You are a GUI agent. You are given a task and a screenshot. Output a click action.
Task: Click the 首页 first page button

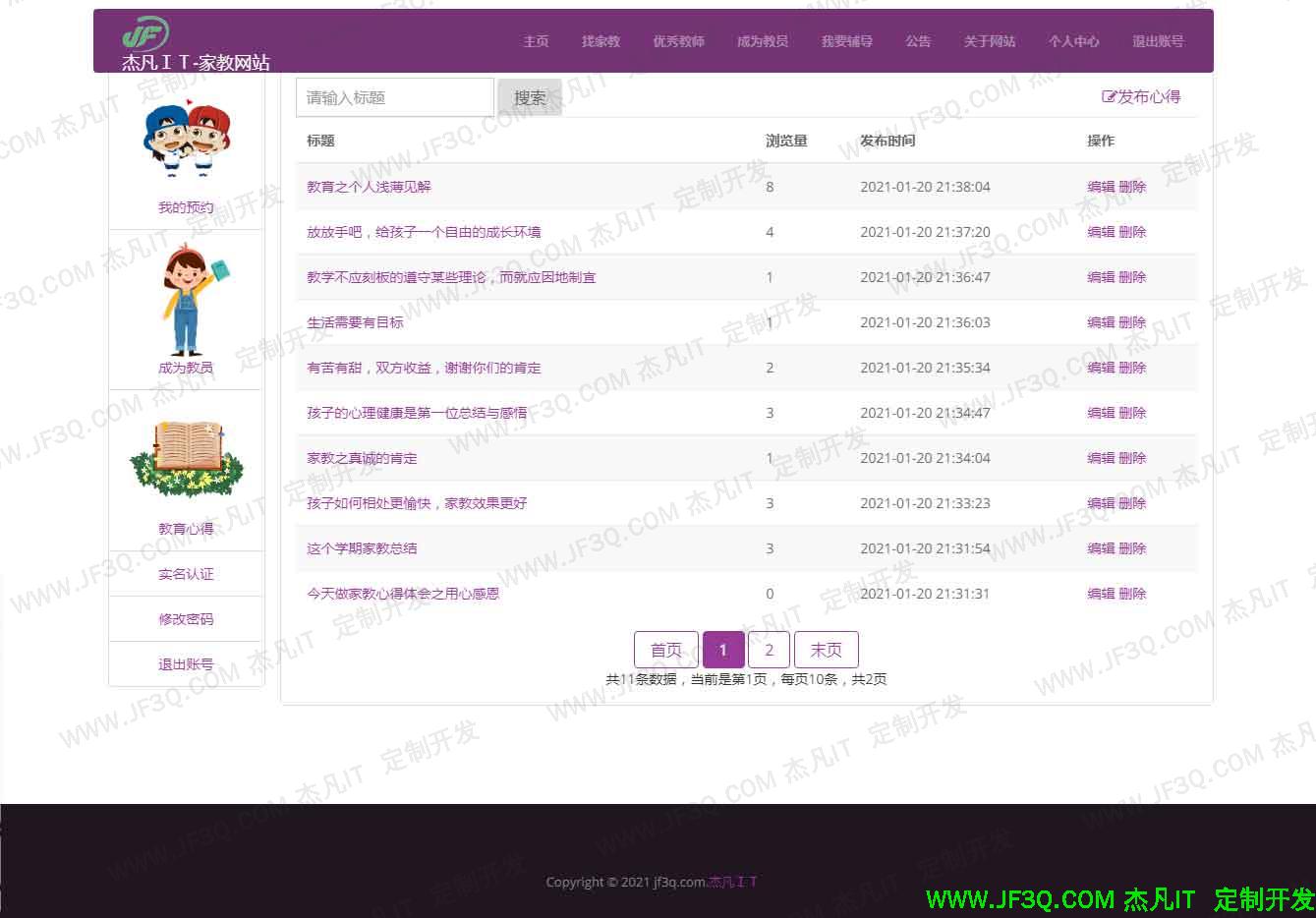pos(665,650)
